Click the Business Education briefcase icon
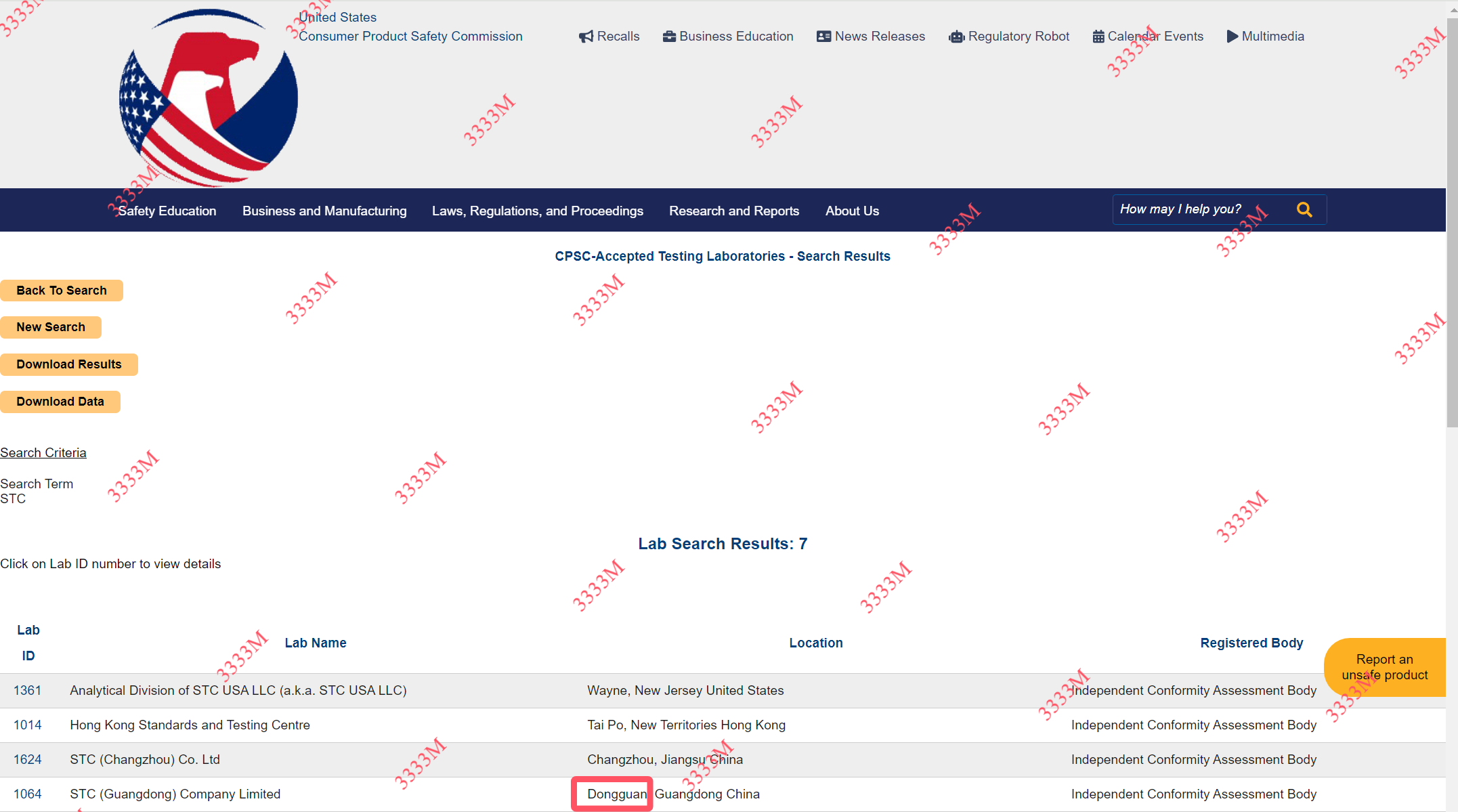 coord(669,37)
